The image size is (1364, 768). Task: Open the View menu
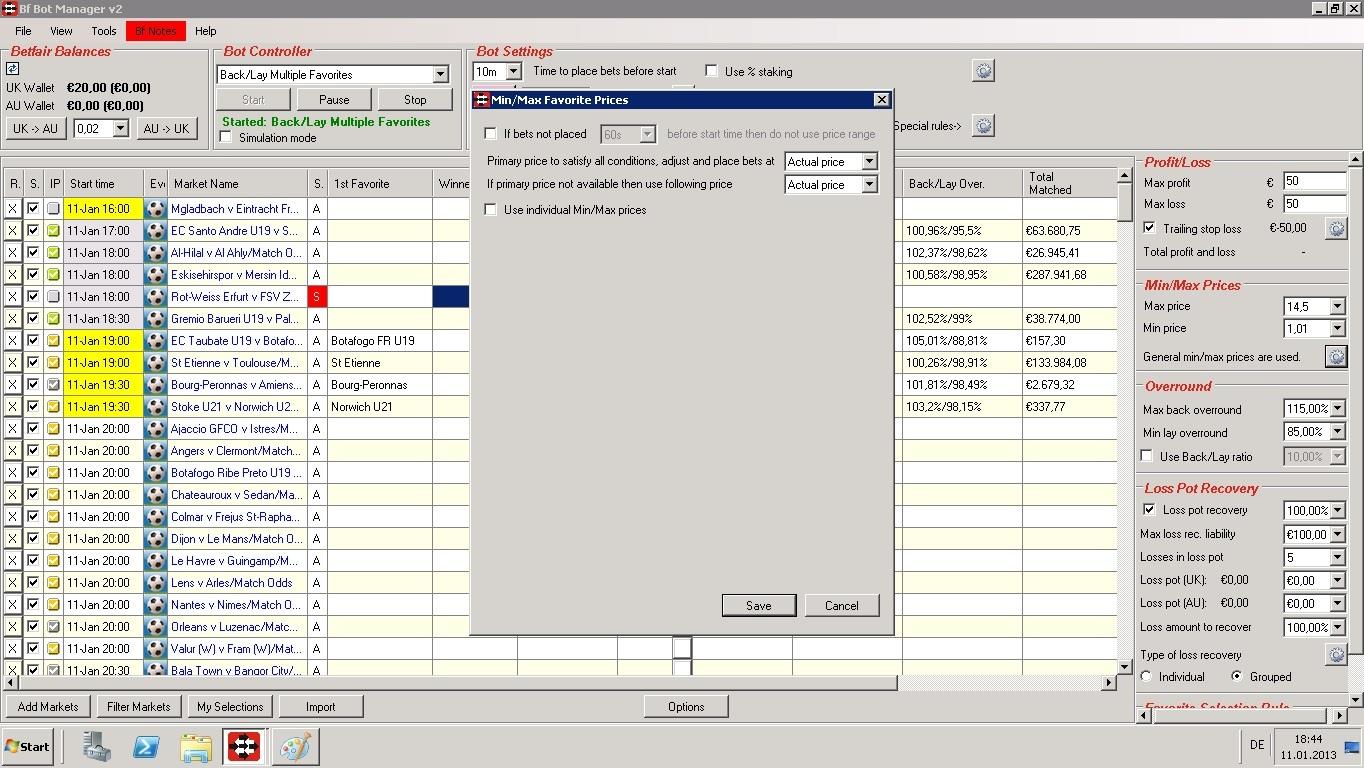tap(61, 31)
